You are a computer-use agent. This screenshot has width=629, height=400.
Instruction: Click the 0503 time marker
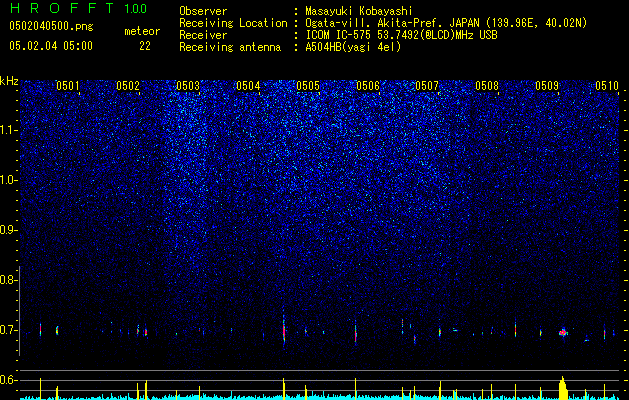tap(188, 85)
